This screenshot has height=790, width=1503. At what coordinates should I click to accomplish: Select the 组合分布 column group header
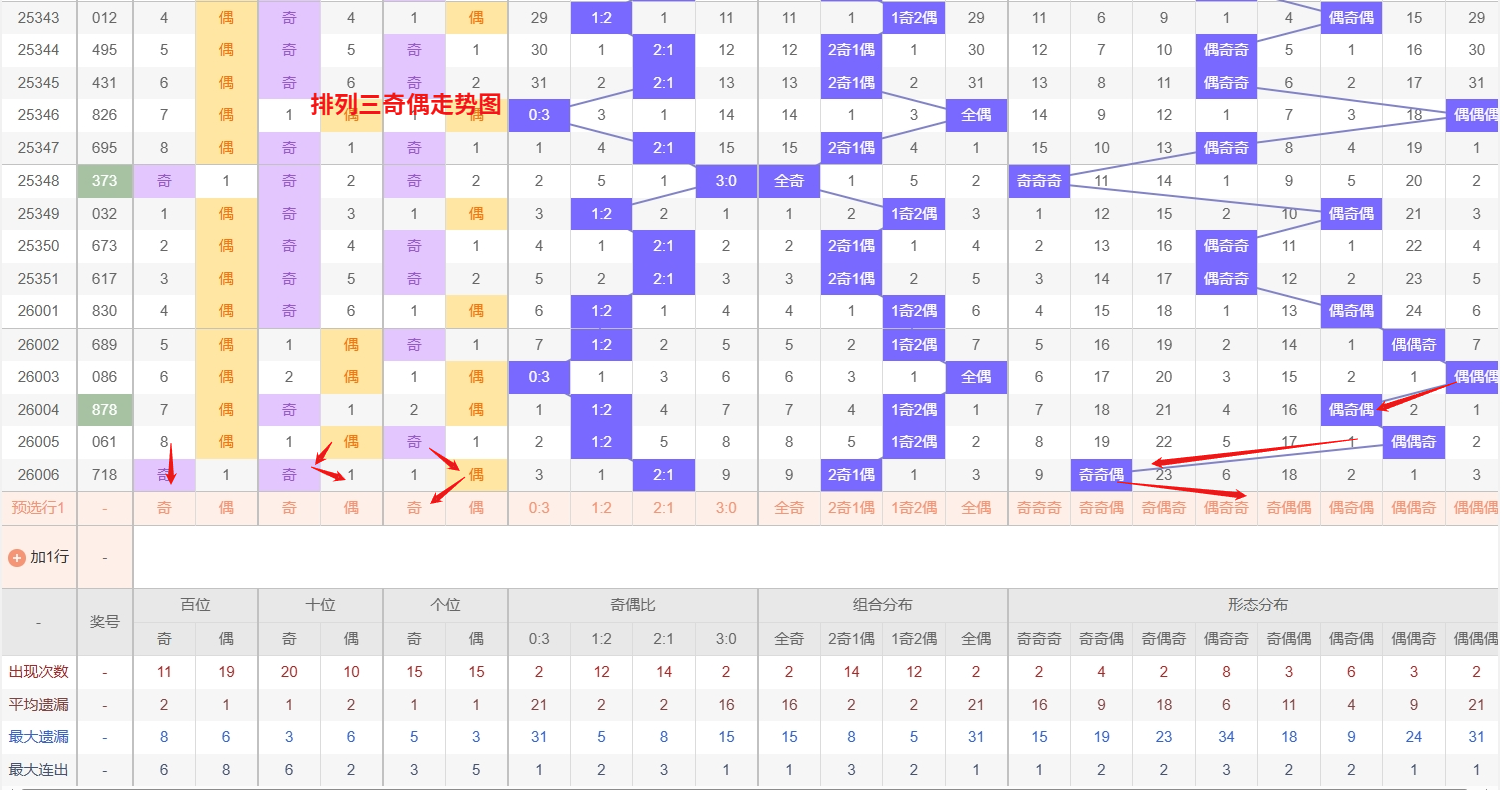(882, 605)
